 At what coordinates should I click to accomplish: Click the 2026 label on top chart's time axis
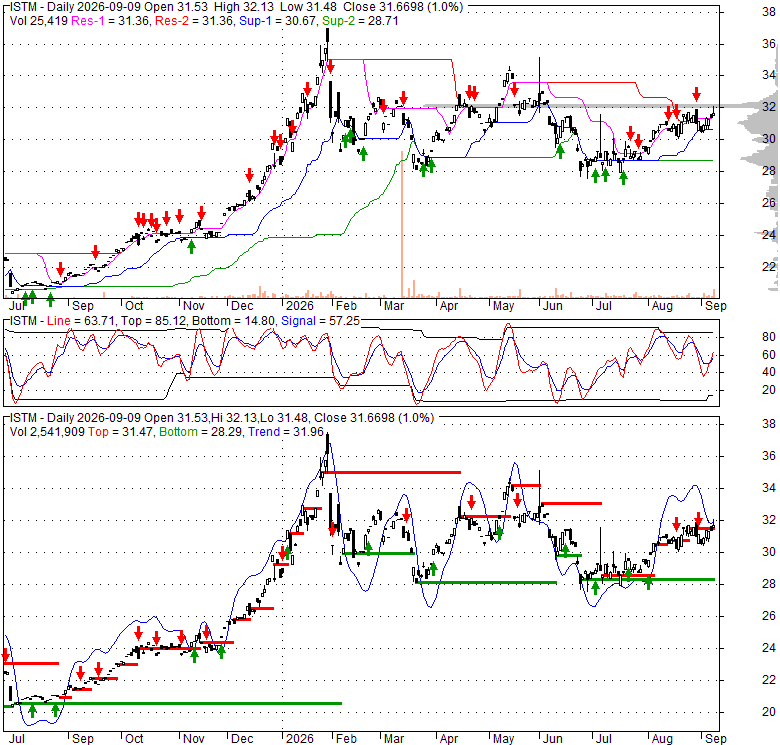300,306
